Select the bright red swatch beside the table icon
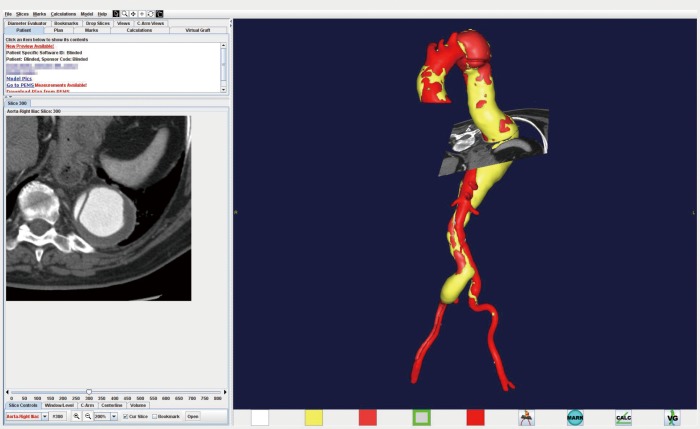Viewport: 700px width, 429px height. tap(475, 418)
